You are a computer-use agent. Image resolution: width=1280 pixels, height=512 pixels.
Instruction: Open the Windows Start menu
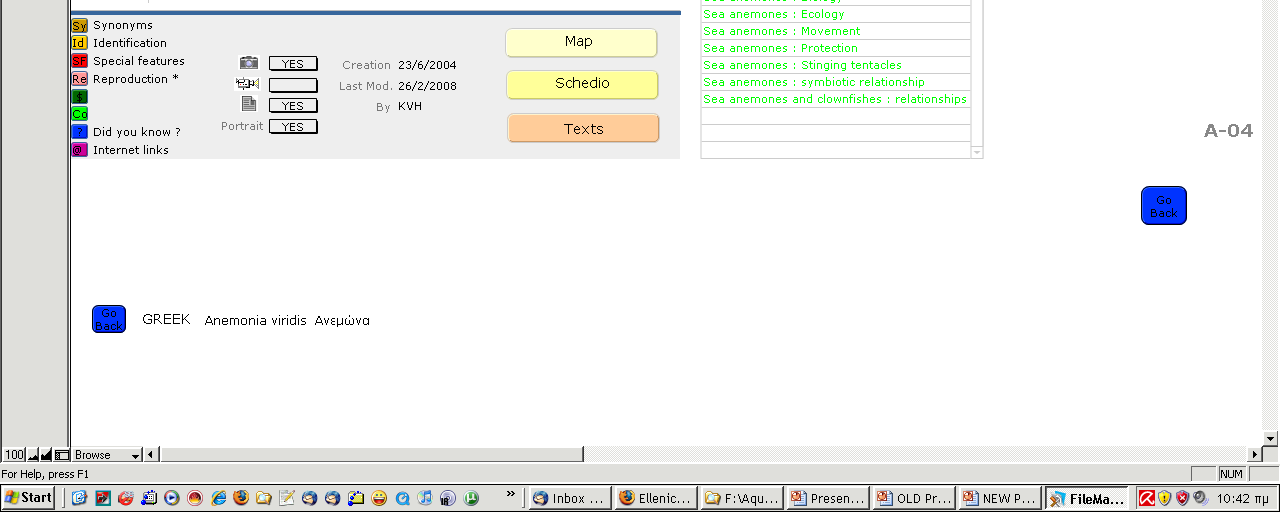pyautogui.click(x=28, y=497)
